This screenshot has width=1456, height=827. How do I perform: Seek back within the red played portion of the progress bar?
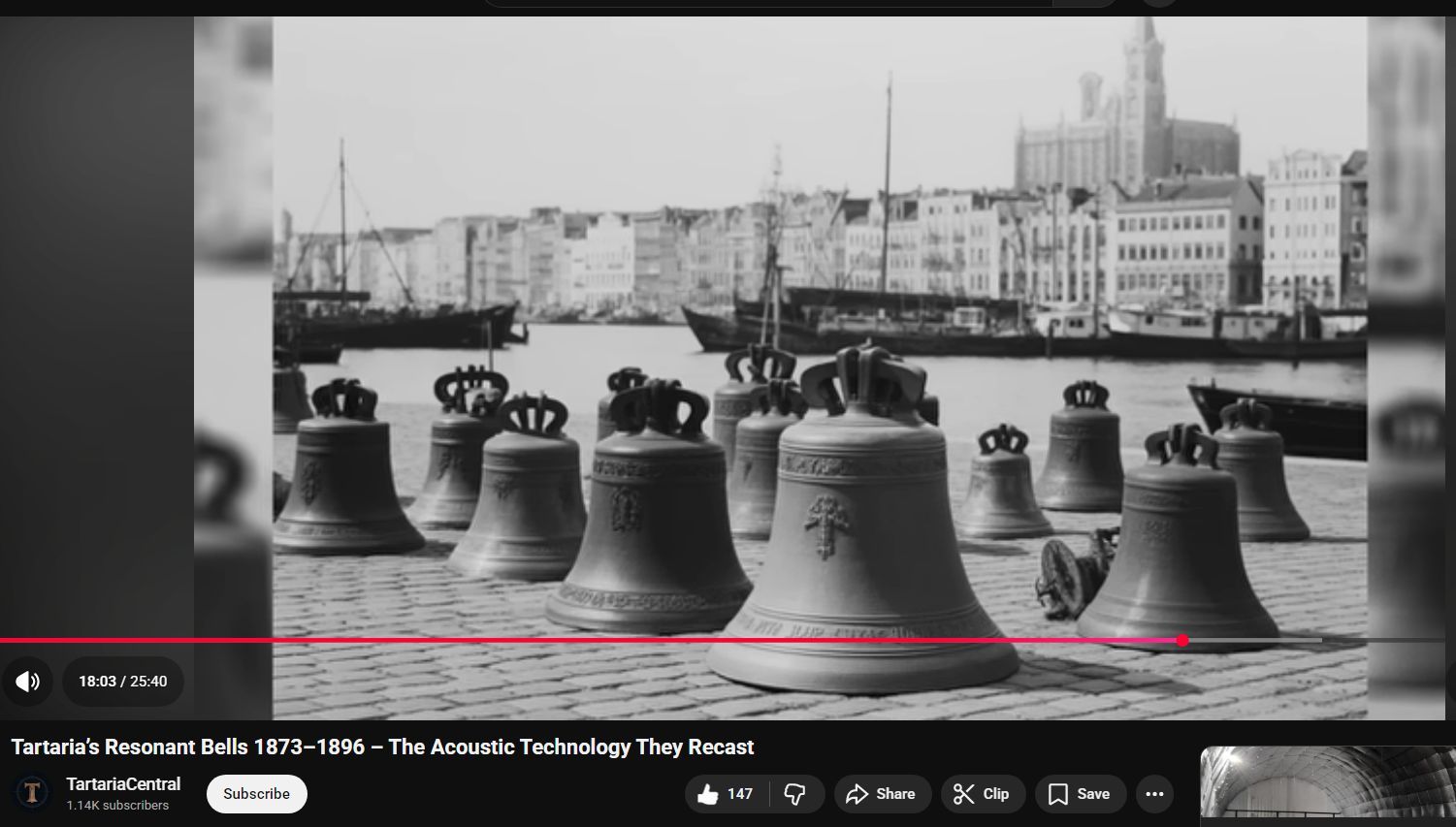click(582, 641)
